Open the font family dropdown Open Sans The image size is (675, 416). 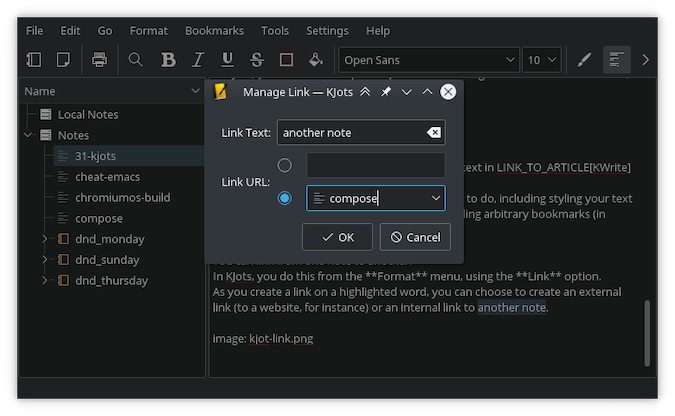(429, 59)
